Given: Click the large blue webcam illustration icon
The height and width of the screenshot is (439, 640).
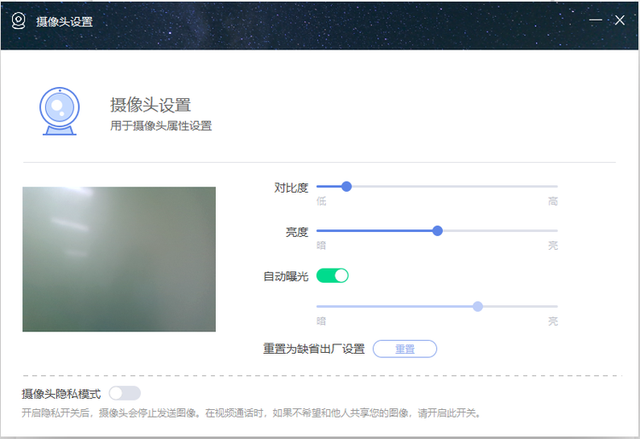Looking at the screenshot, I should [x=60, y=111].
